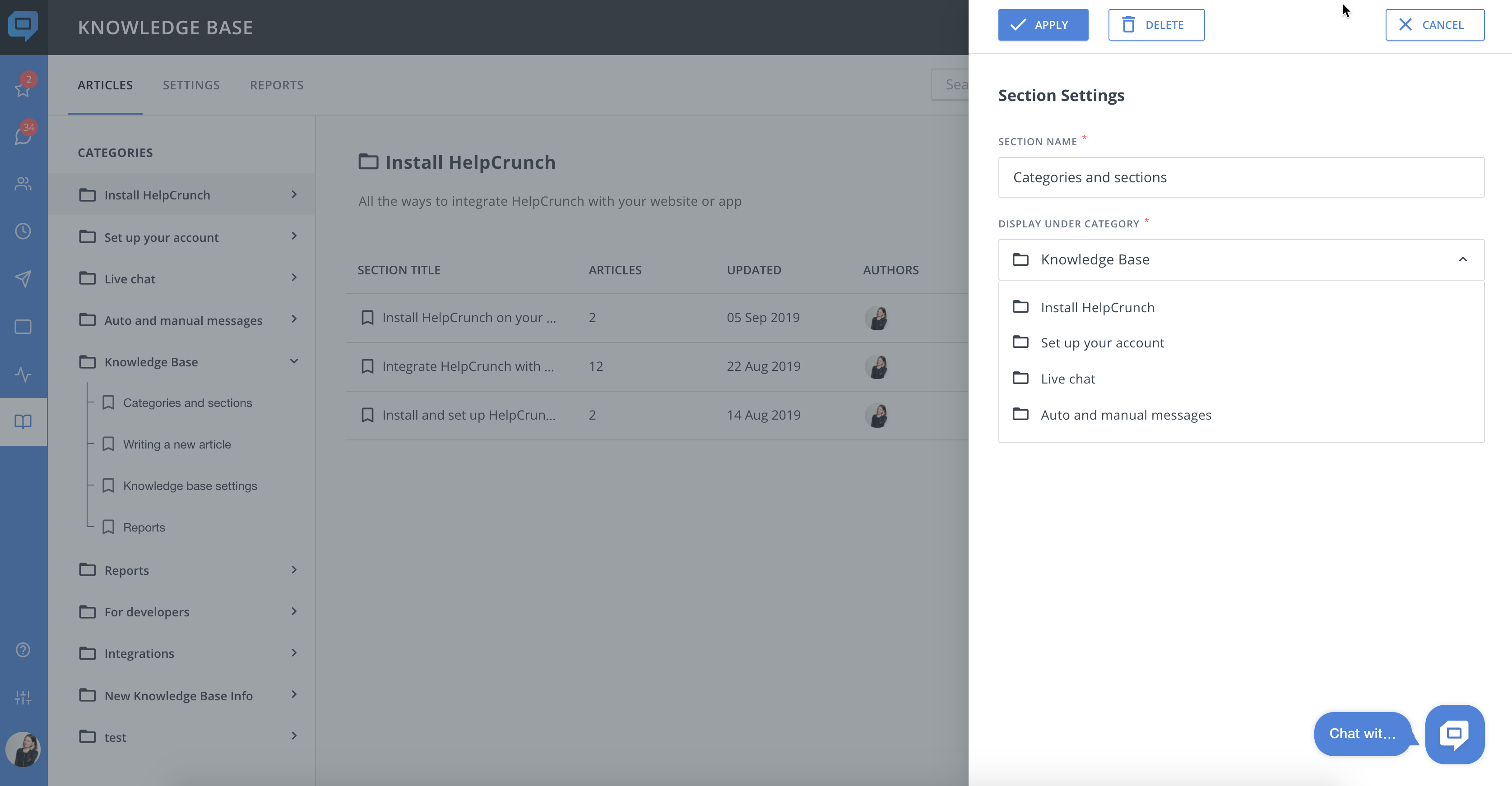Expand the test category chevron
The height and width of the screenshot is (786, 1512).
click(x=294, y=735)
